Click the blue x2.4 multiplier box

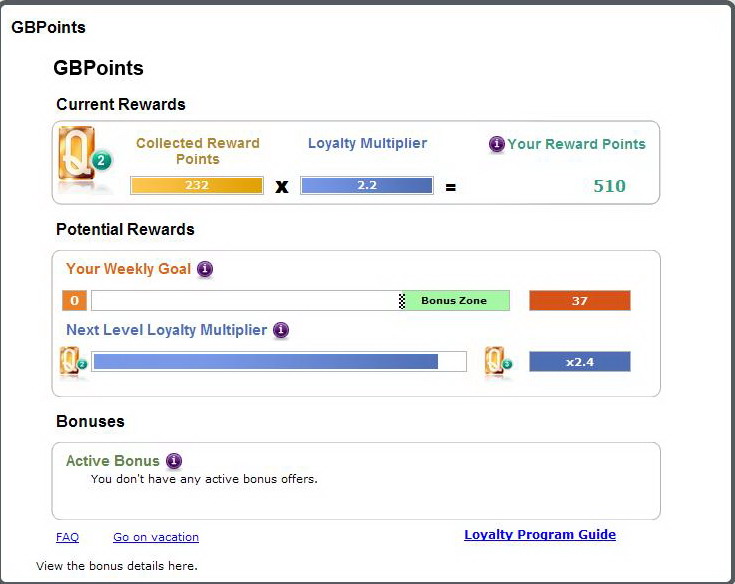pos(580,361)
